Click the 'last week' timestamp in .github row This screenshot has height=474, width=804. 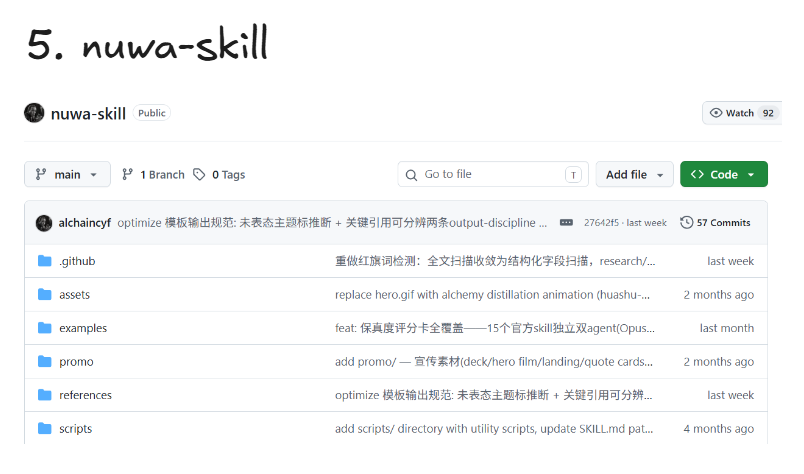pyautogui.click(x=730, y=261)
